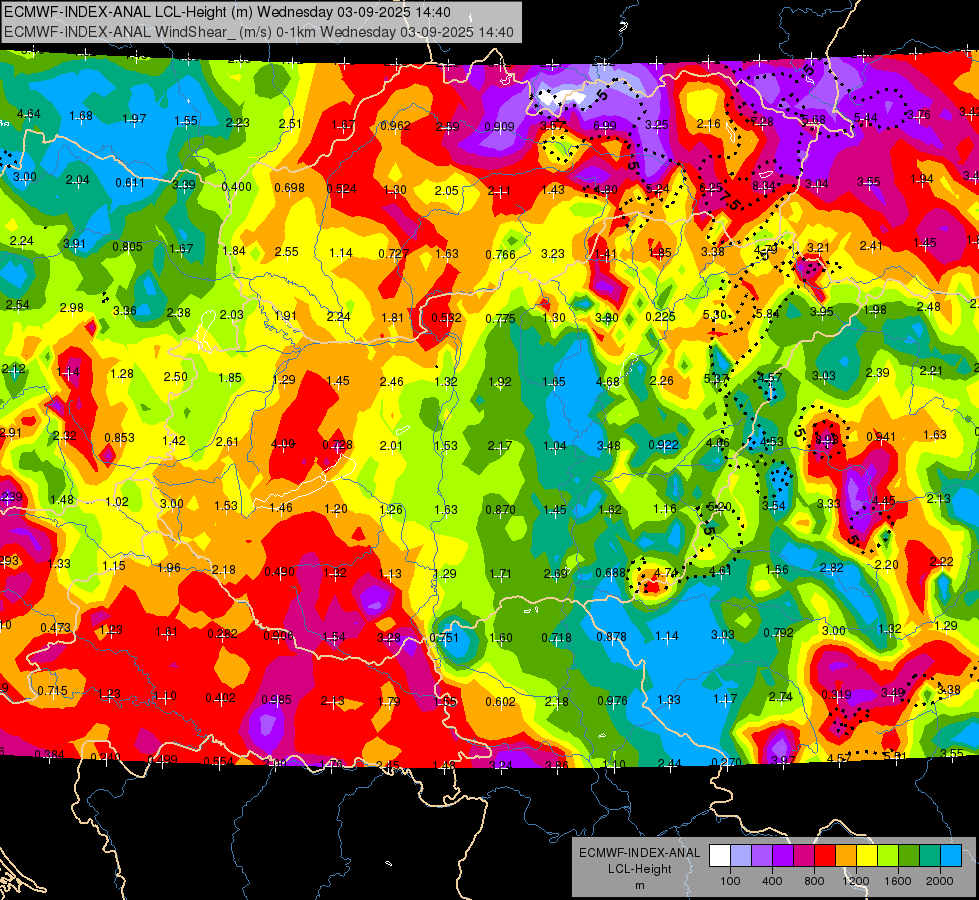Click the grid value 0.766
The width and height of the screenshot is (979, 900).
click(x=501, y=255)
